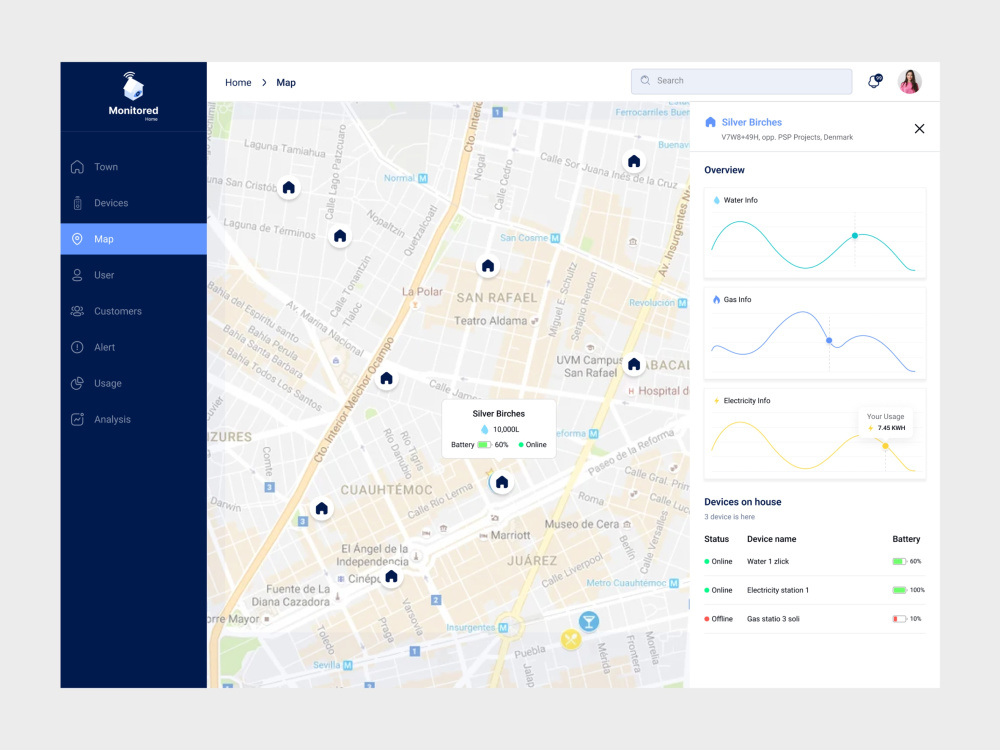This screenshot has width=1000, height=750.
Task: Open the Customers page
Action: (x=133, y=311)
